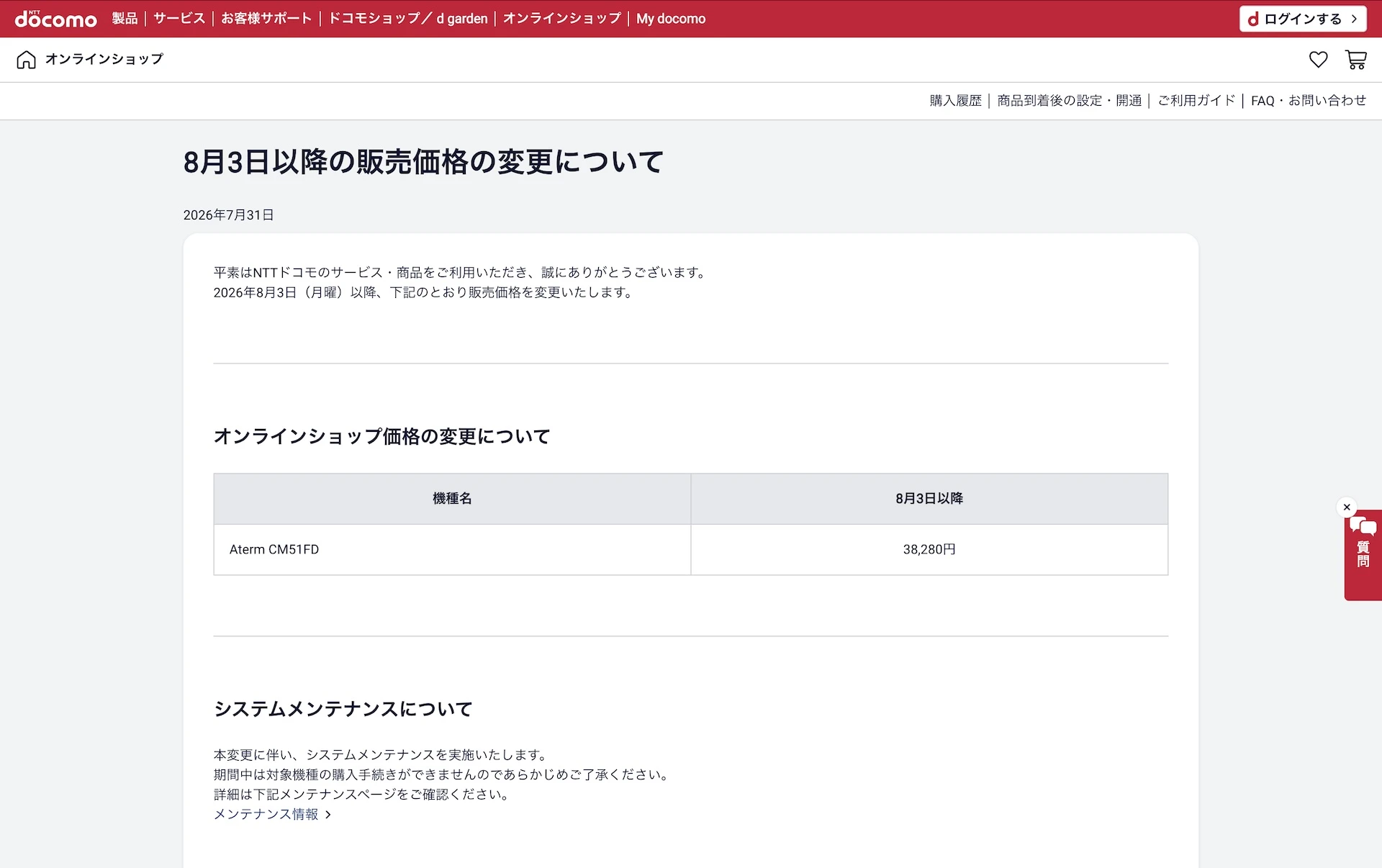Open the My docomo menu
The height and width of the screenshot is (868, 1382).
point(671,19)
